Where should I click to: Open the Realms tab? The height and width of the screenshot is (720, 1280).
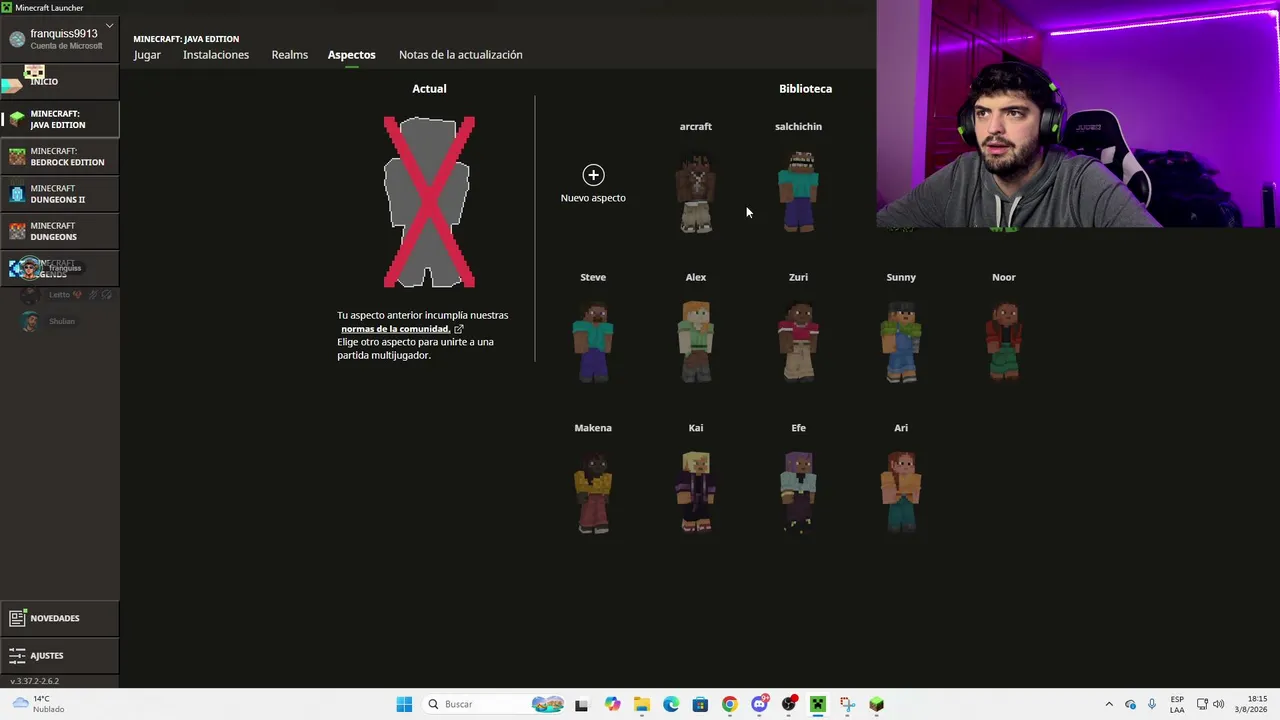point(290,55)
